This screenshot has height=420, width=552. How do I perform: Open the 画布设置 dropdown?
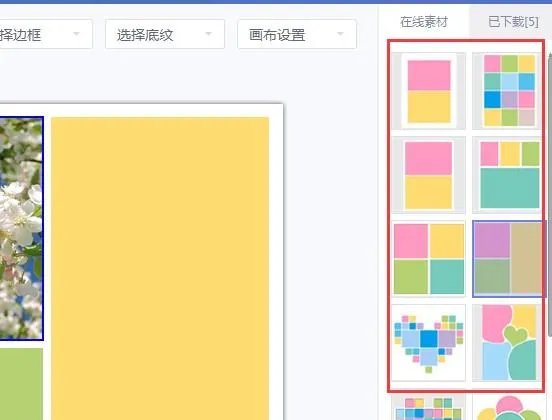click(297, 34)
